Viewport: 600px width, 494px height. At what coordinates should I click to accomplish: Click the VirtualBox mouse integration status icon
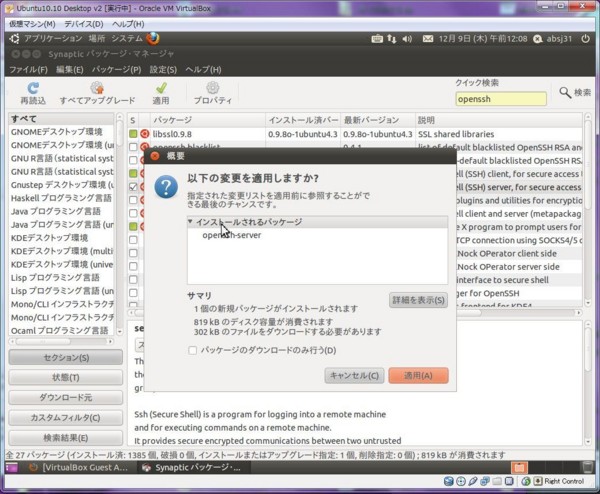coord(526,481)
